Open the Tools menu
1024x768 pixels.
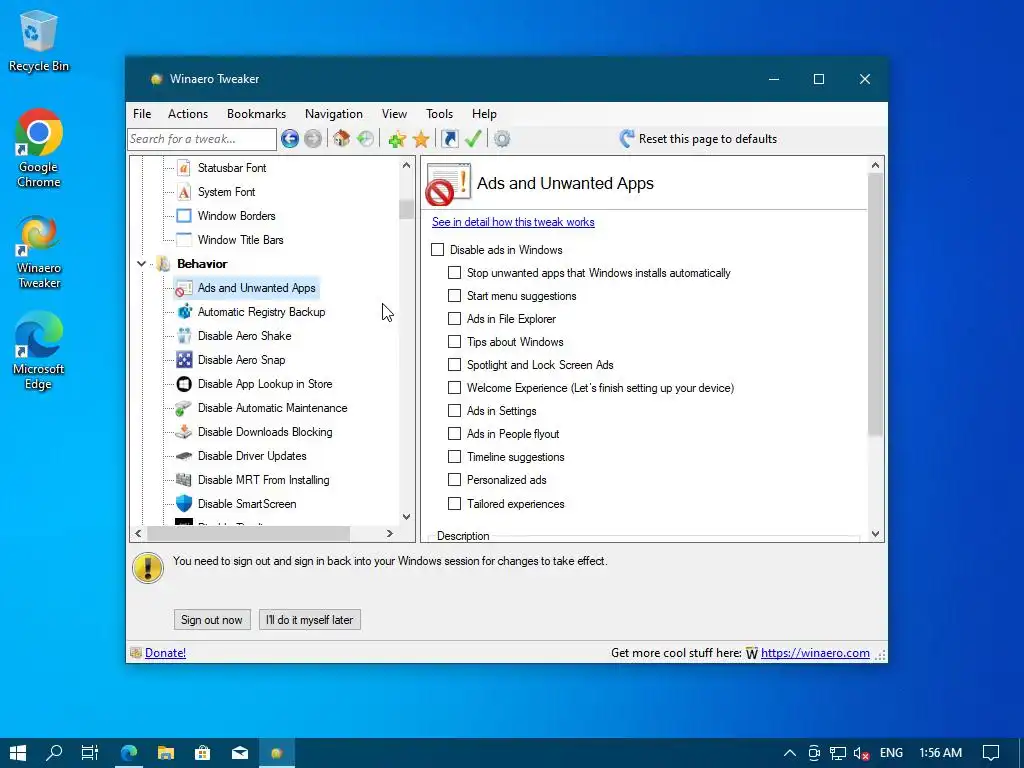click(x=440, y=114)
